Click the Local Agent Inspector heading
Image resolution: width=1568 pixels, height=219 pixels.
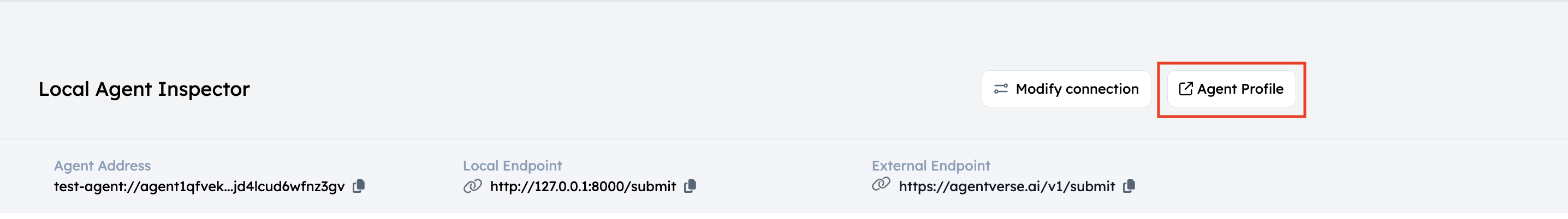[x=144, y=89]
